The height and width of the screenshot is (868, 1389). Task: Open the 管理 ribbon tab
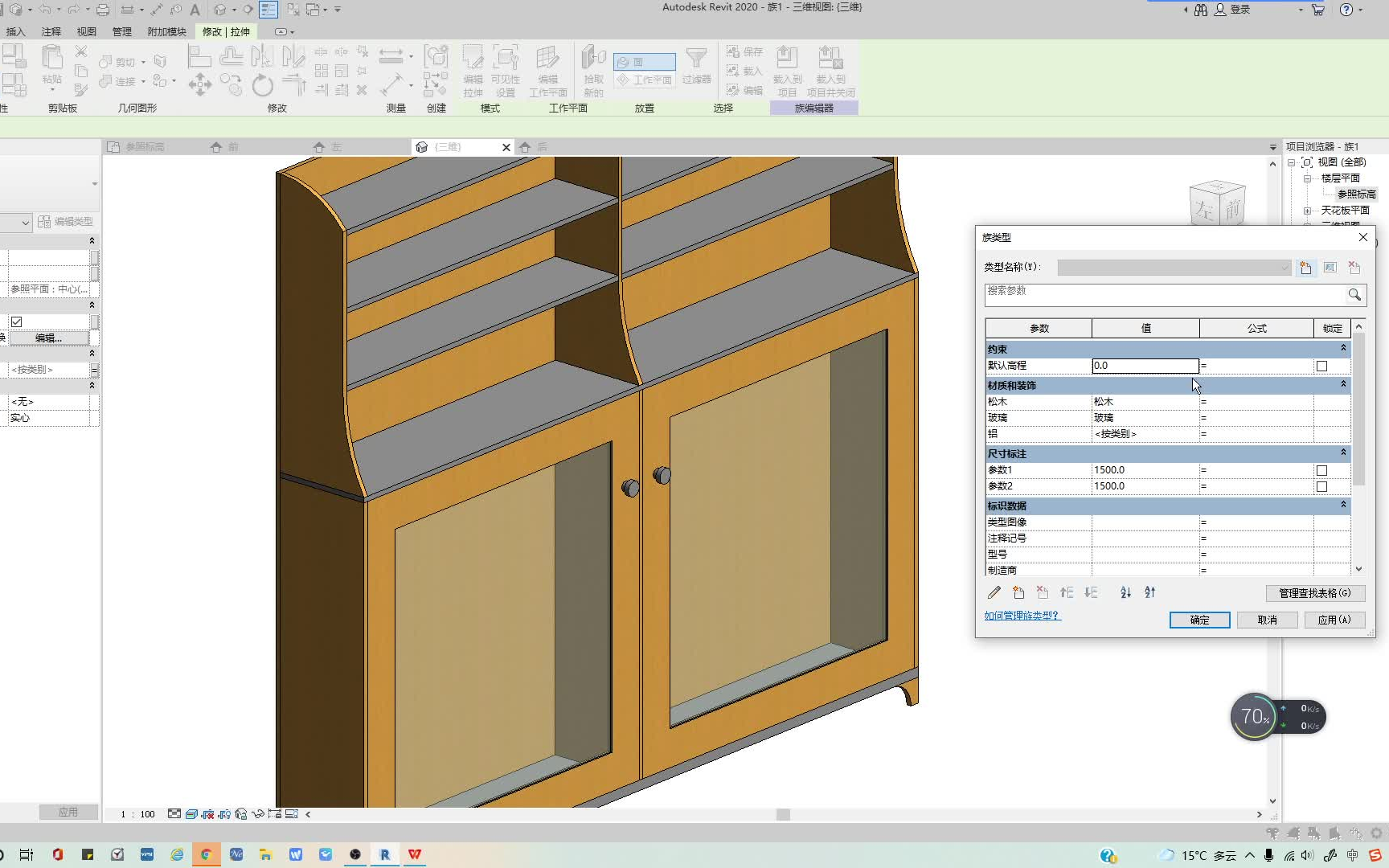click(x=122, y=32)
